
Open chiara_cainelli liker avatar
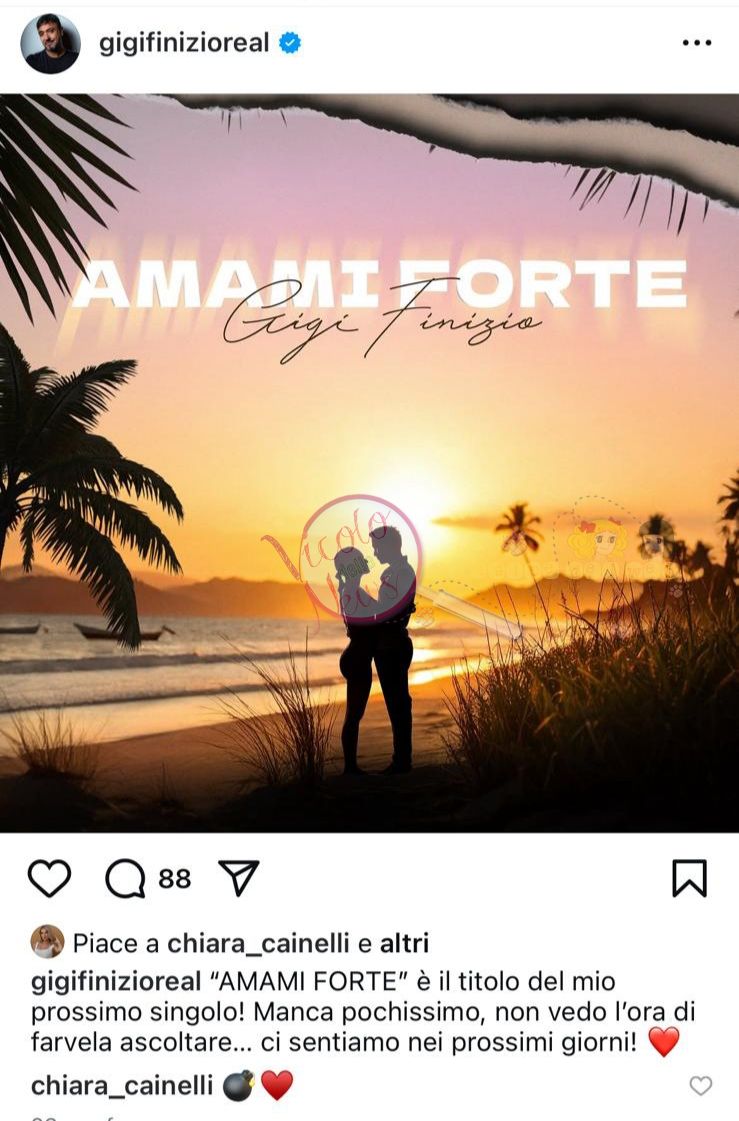point(48,942)
